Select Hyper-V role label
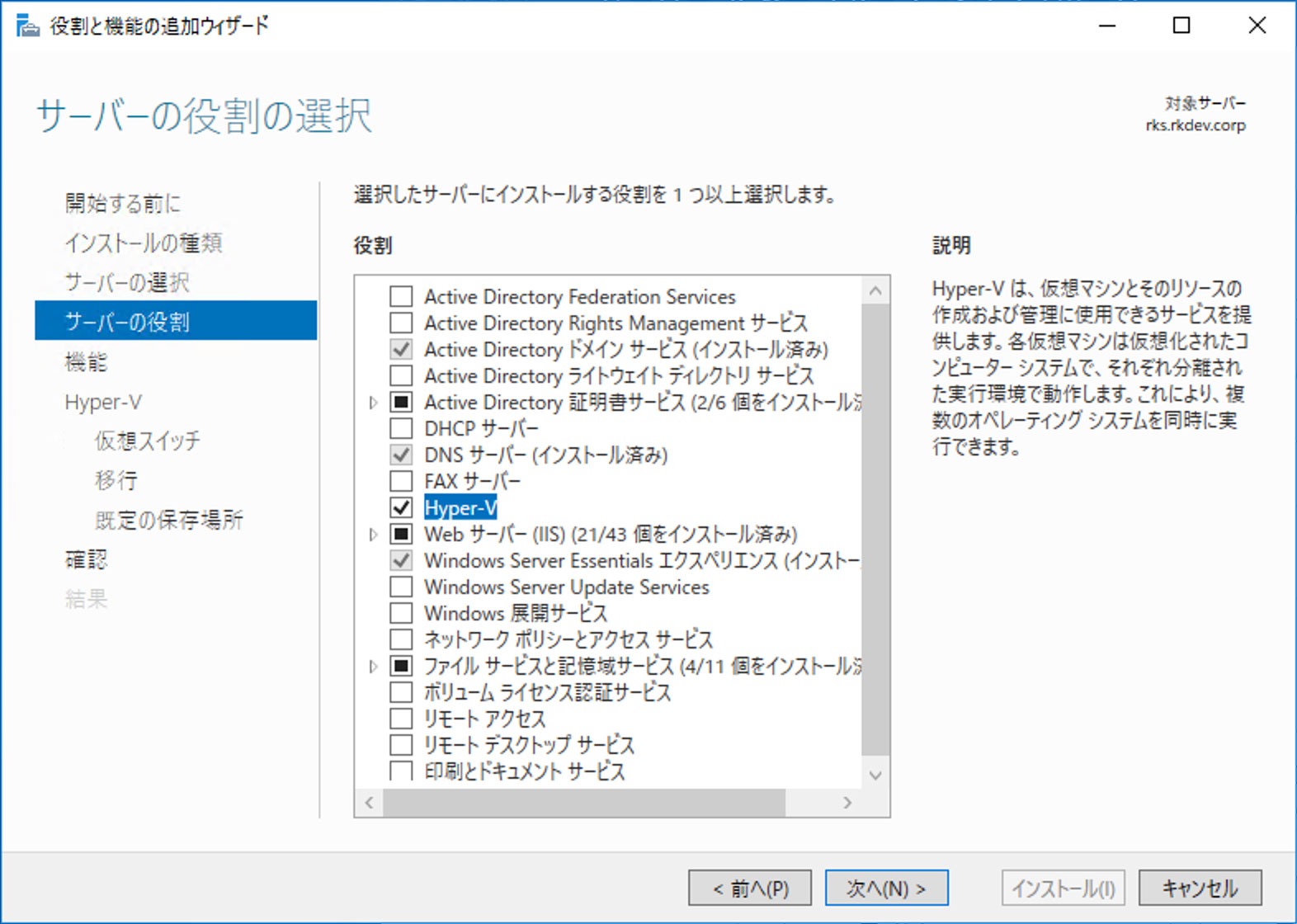Screen dimensions: 1297x924 (460, 507)
